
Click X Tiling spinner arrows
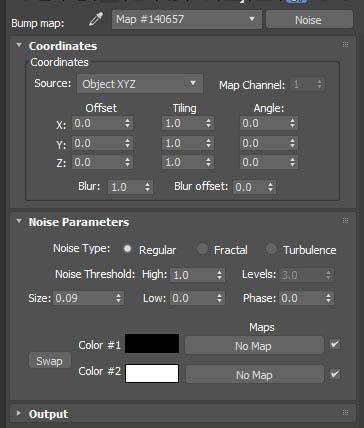[x=208, y=123]
